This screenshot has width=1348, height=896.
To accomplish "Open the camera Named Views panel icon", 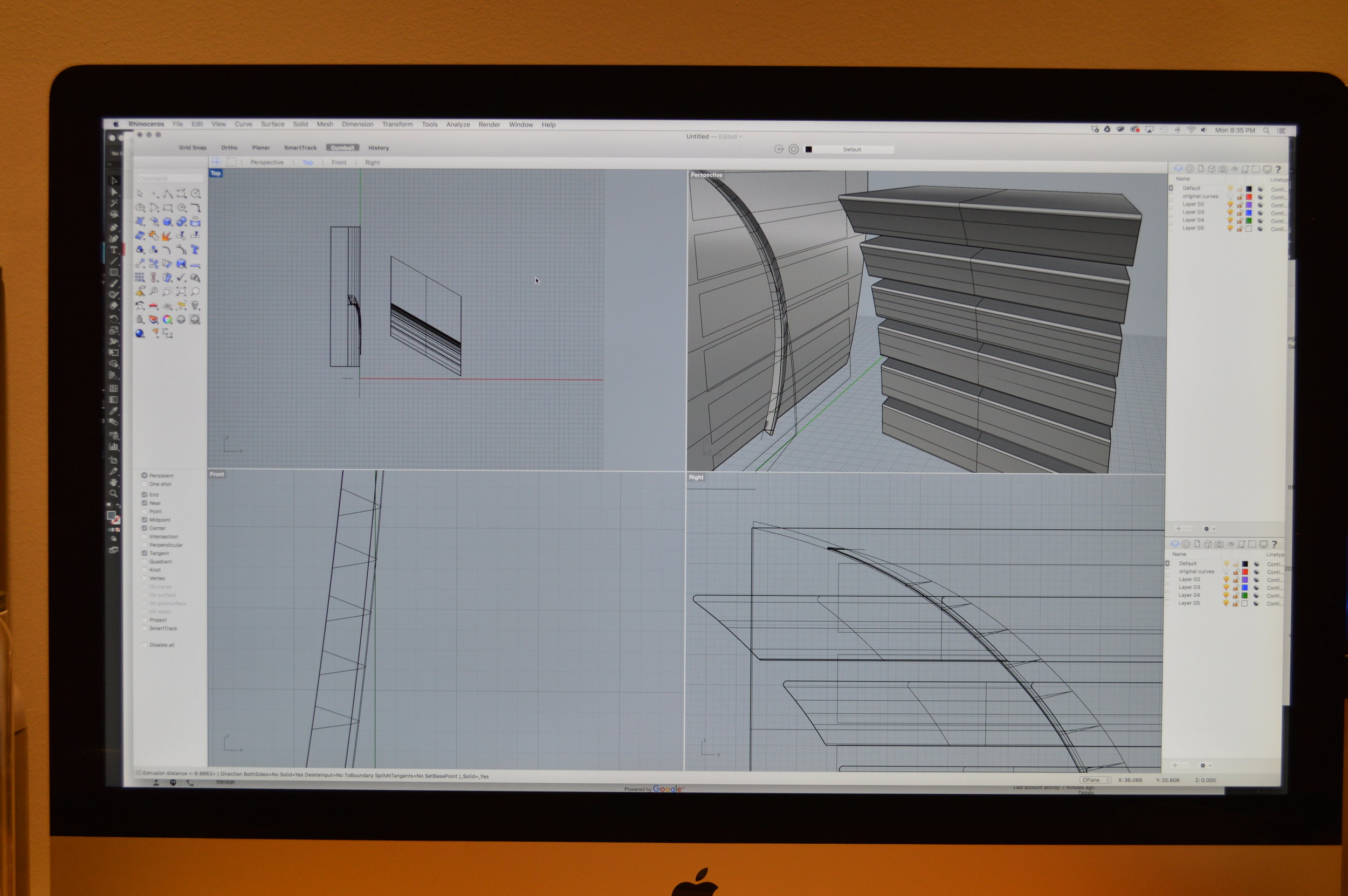I will click(1222, 169).
